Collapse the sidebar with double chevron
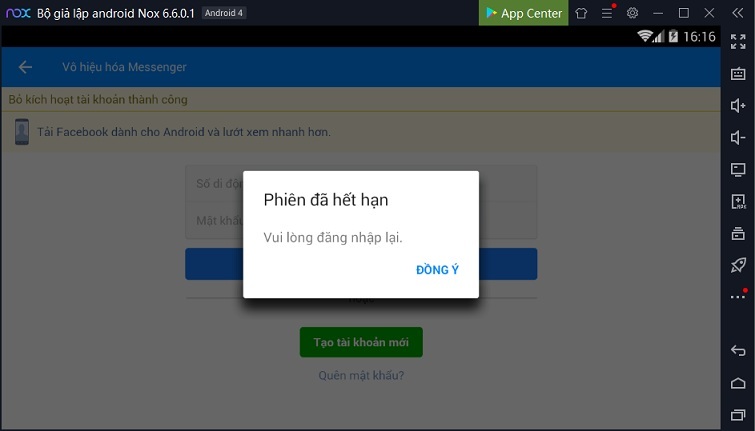 coord(738,13)
